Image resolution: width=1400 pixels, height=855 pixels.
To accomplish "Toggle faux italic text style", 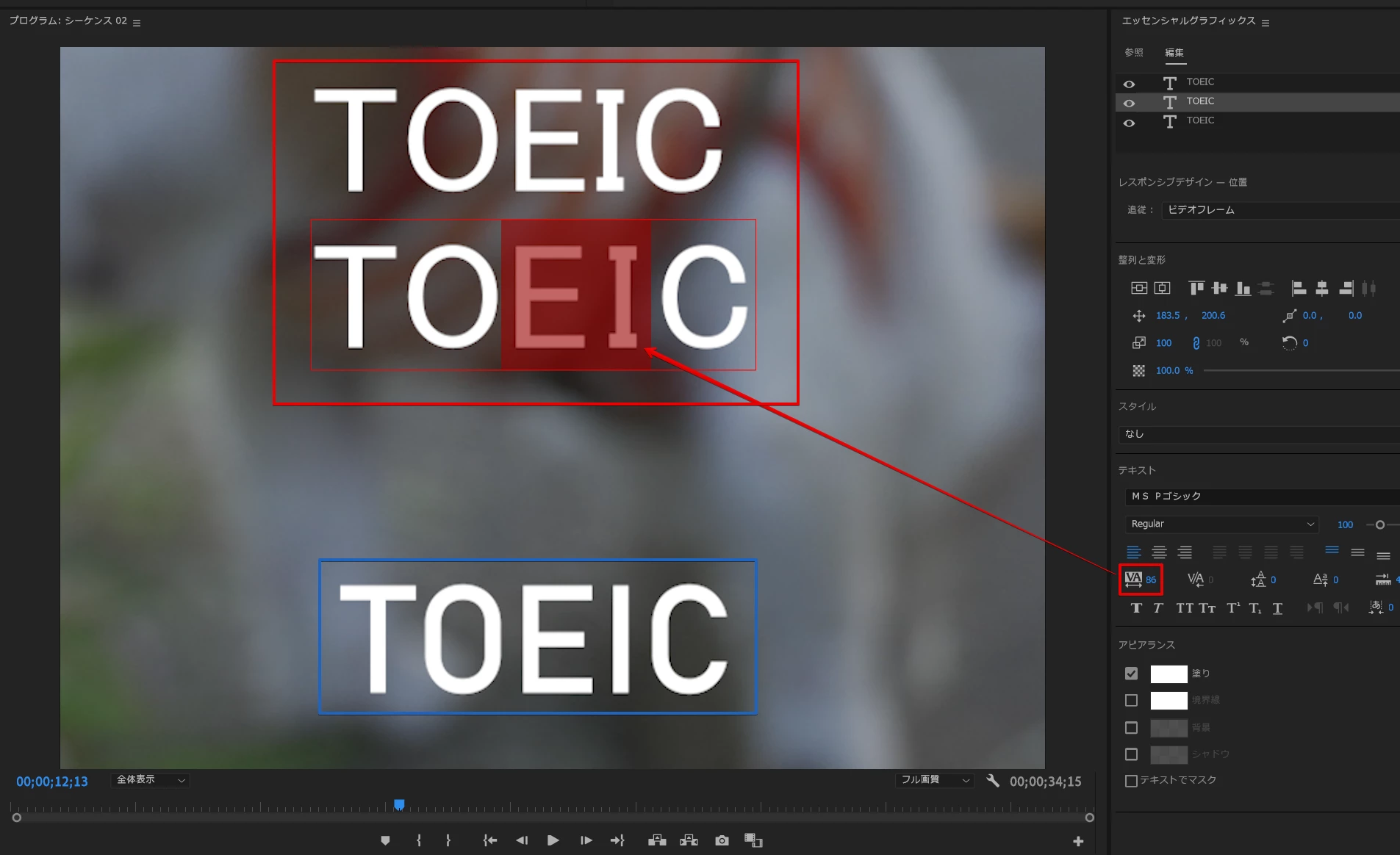I will (x=1158, y=608).
